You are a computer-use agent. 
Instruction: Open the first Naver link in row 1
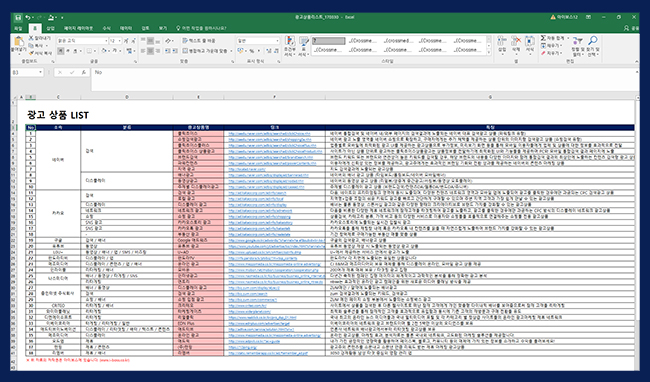point(269,134)
